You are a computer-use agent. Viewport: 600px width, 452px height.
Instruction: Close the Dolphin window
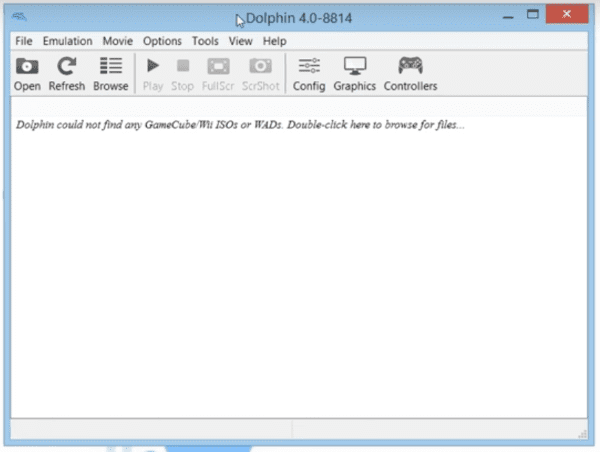pos(567,14)
